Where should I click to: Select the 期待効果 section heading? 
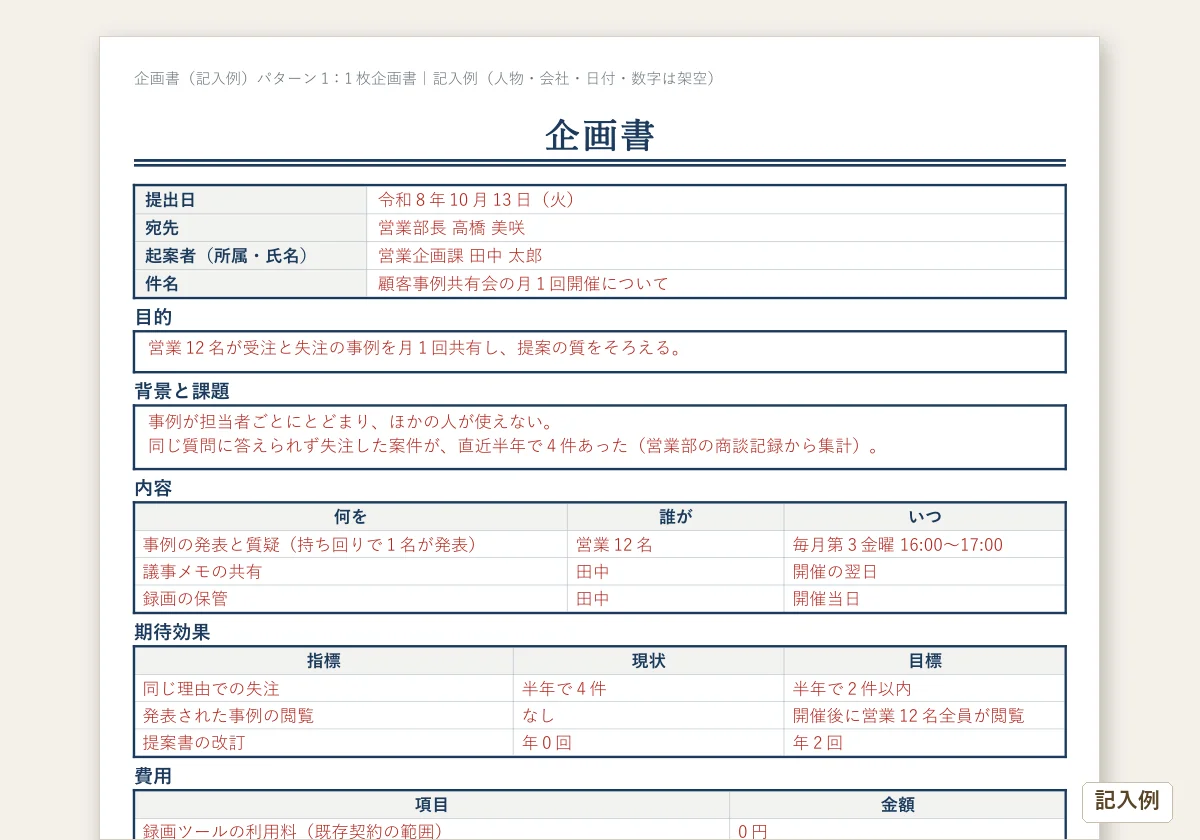tap(172, 632)
